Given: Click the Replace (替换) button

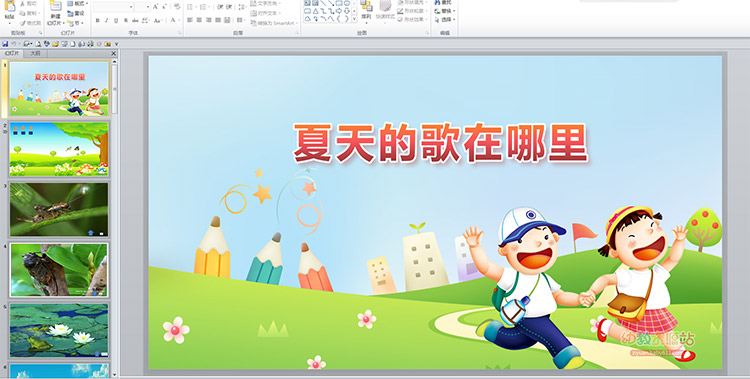Looking at the screenshot, I should coord(445,11).
